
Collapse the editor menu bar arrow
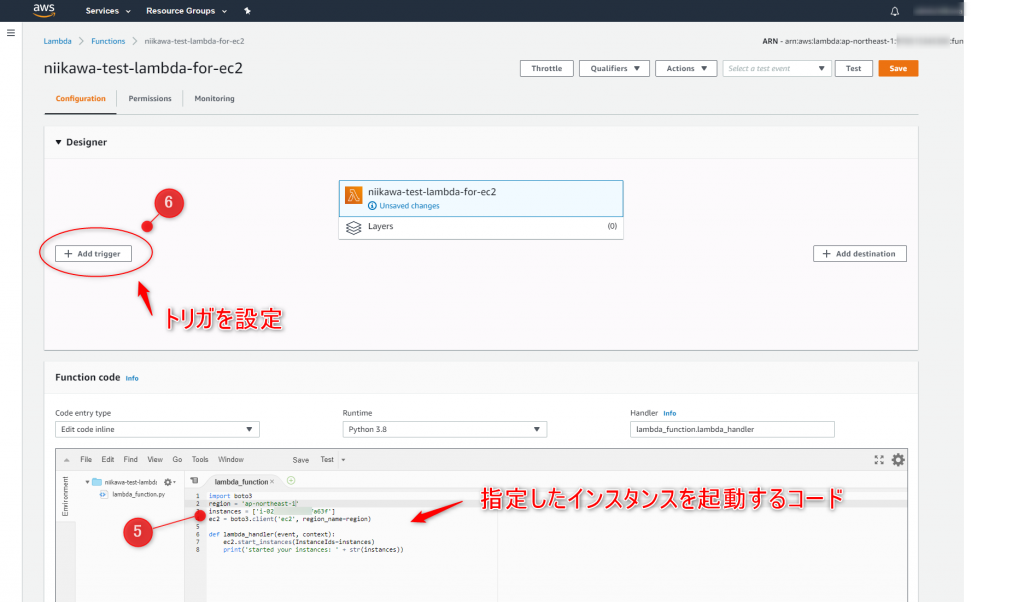[66, 460]
